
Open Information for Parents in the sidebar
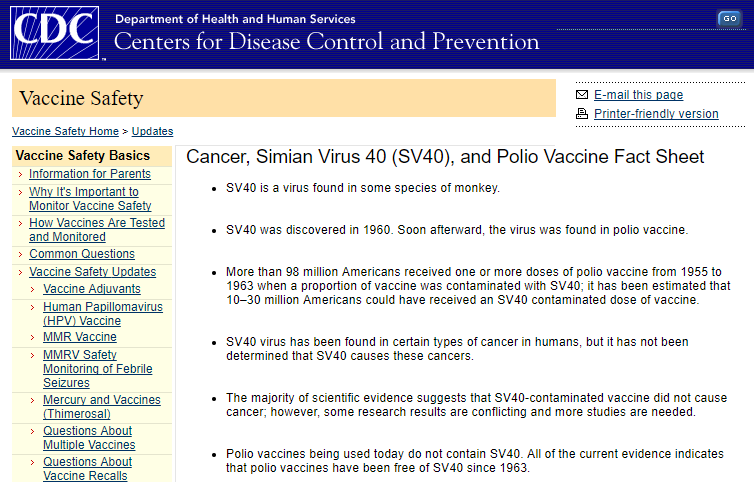tap(90, 174)
